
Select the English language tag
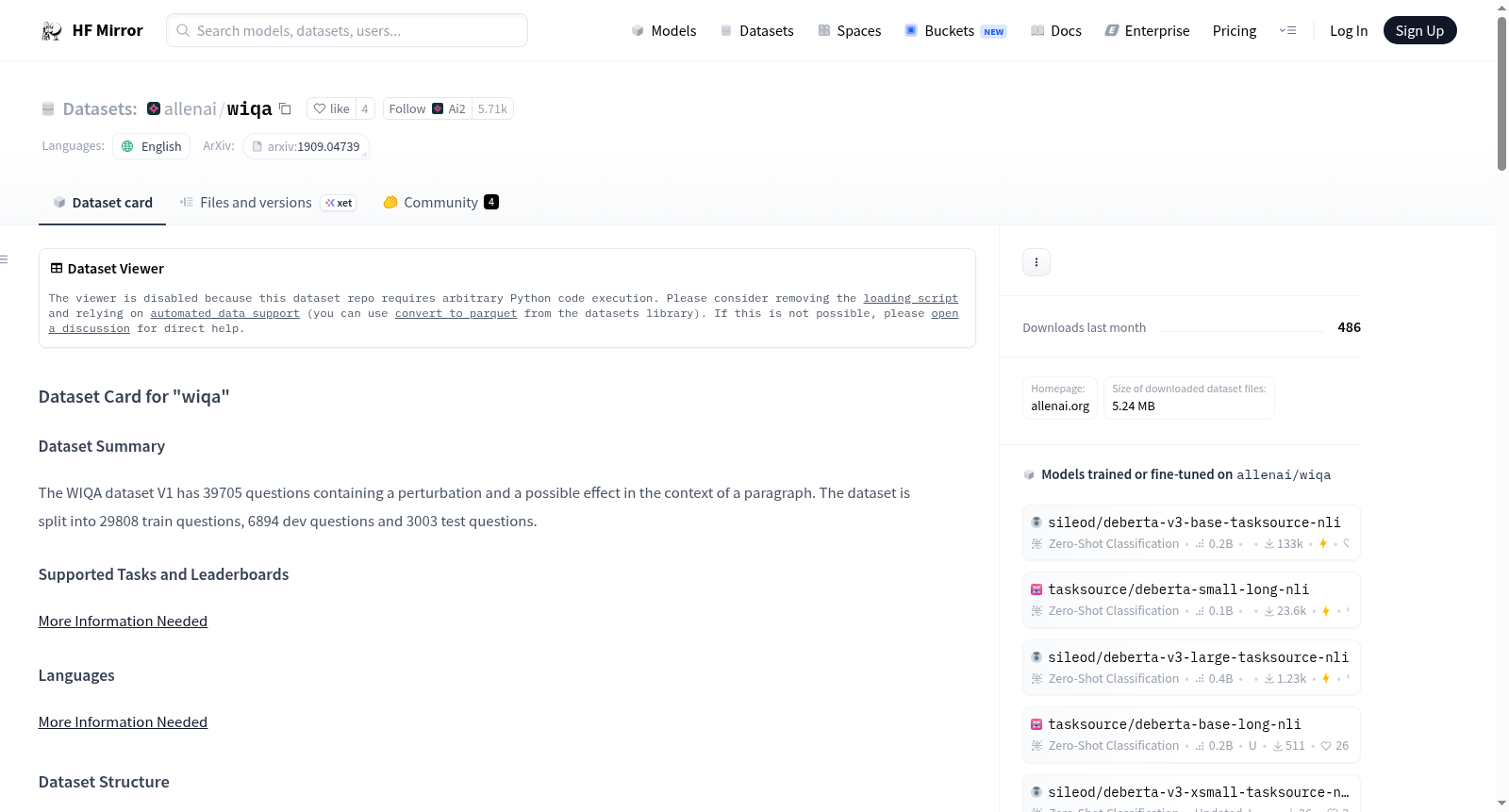point(152,146)
